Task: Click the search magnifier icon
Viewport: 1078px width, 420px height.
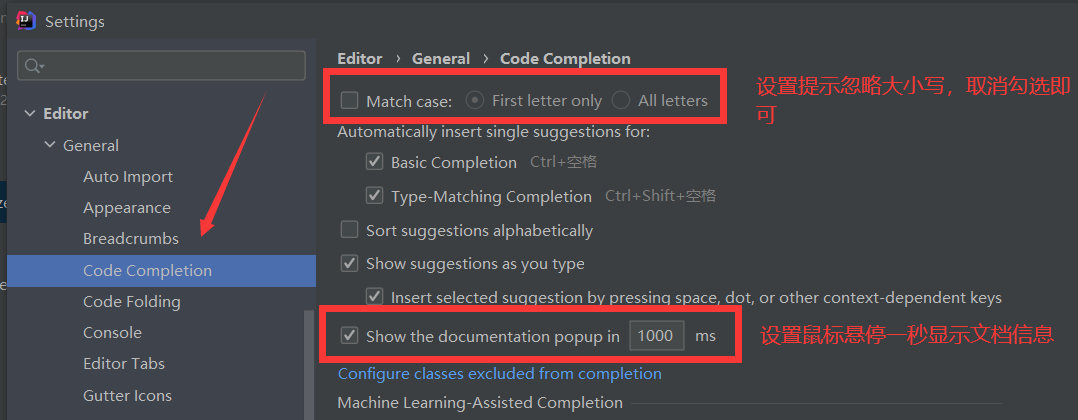Action: click(33, 66)
